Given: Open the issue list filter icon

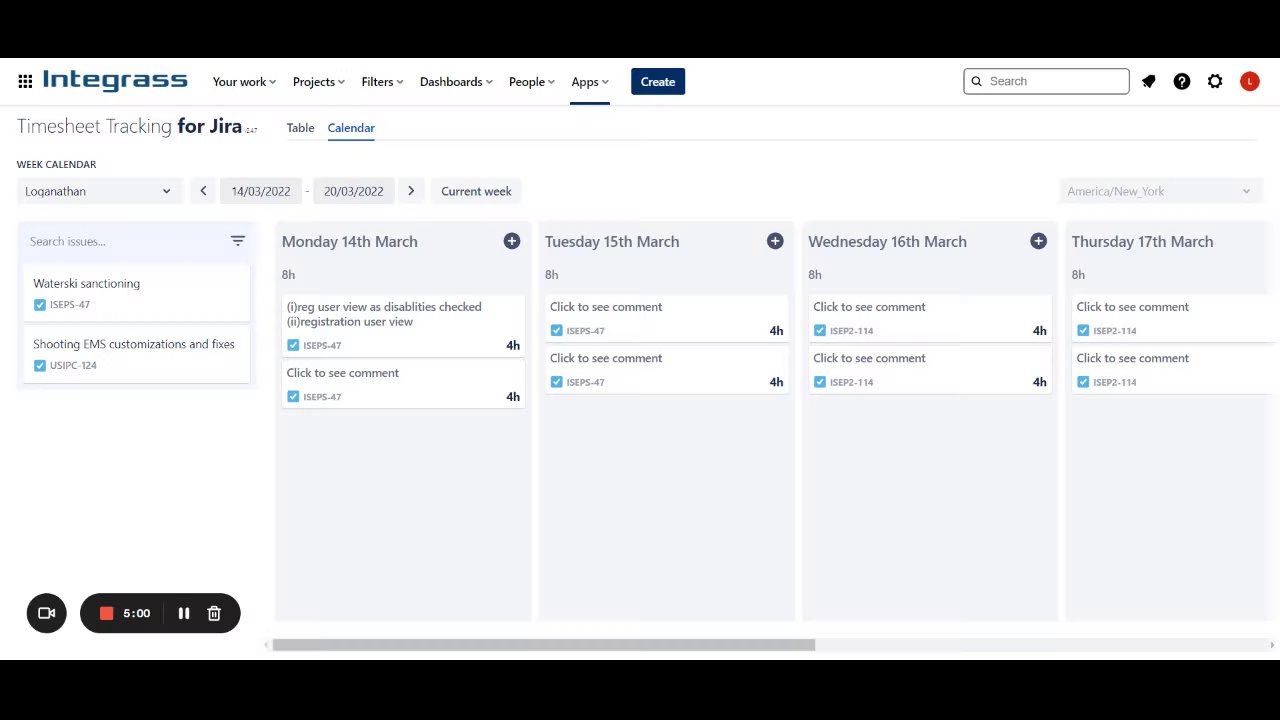Looking at the screenshot, I should click(x=238, y=241).
